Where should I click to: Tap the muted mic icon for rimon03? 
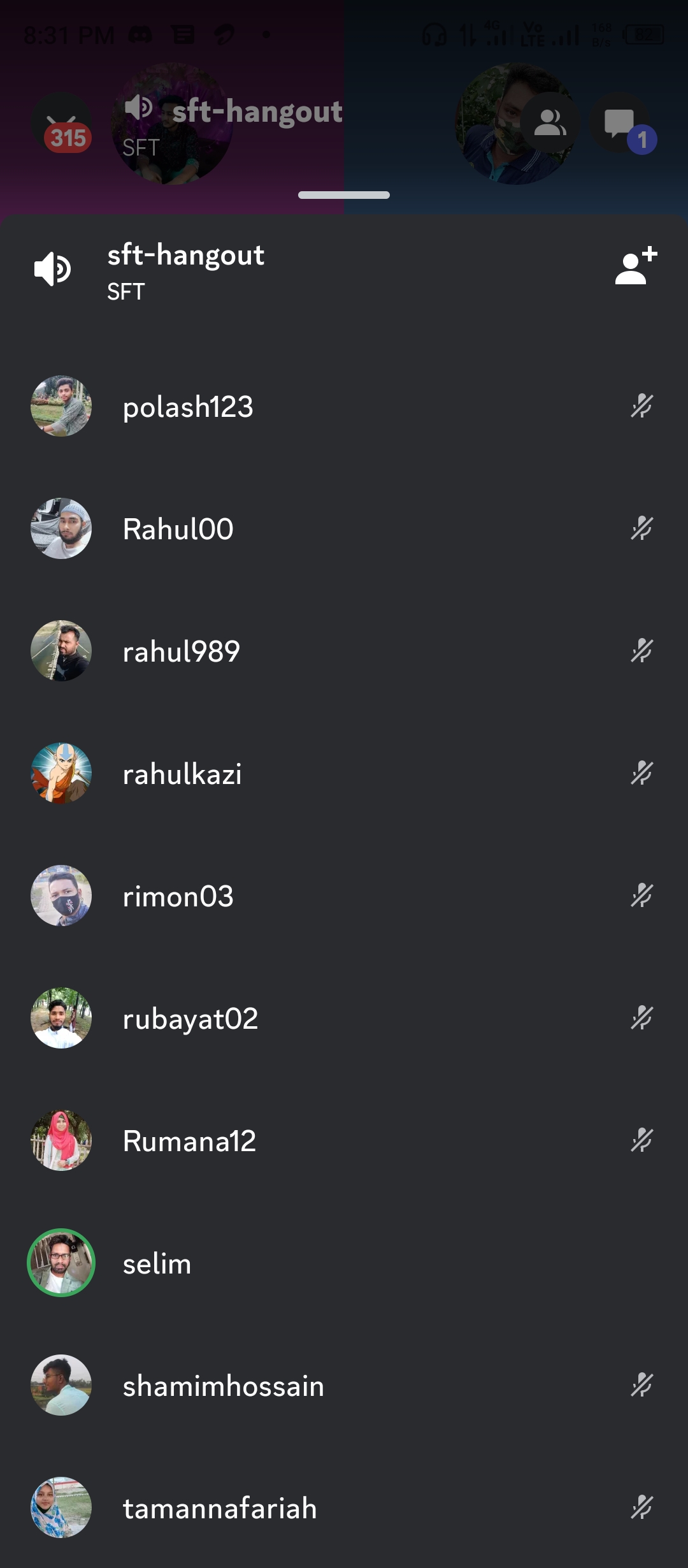click(641, 896)
